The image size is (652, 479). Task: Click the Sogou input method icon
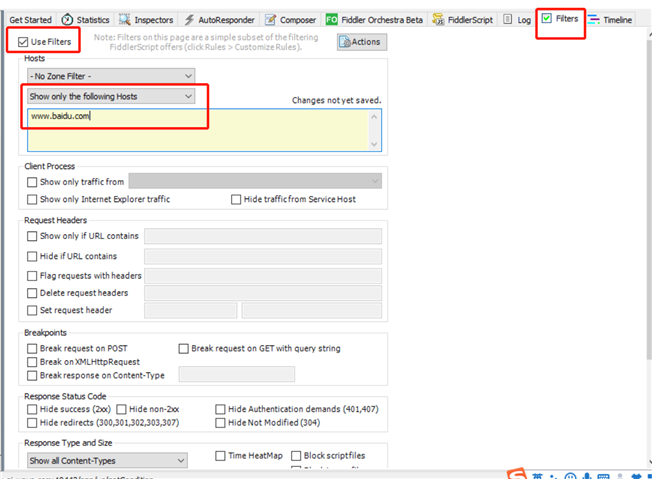(517, 474)
